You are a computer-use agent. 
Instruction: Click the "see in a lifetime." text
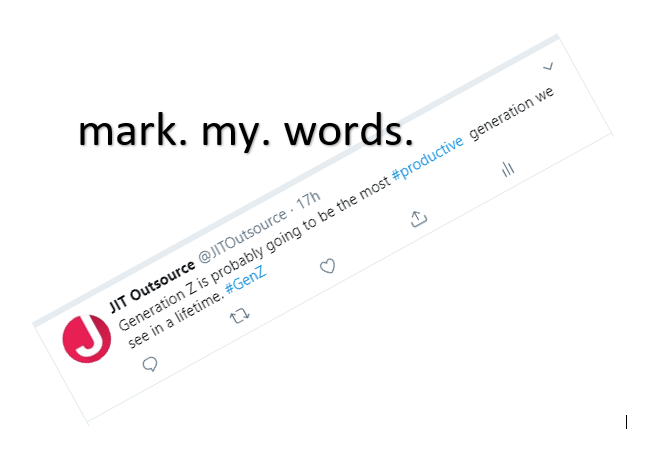point(177,318)
